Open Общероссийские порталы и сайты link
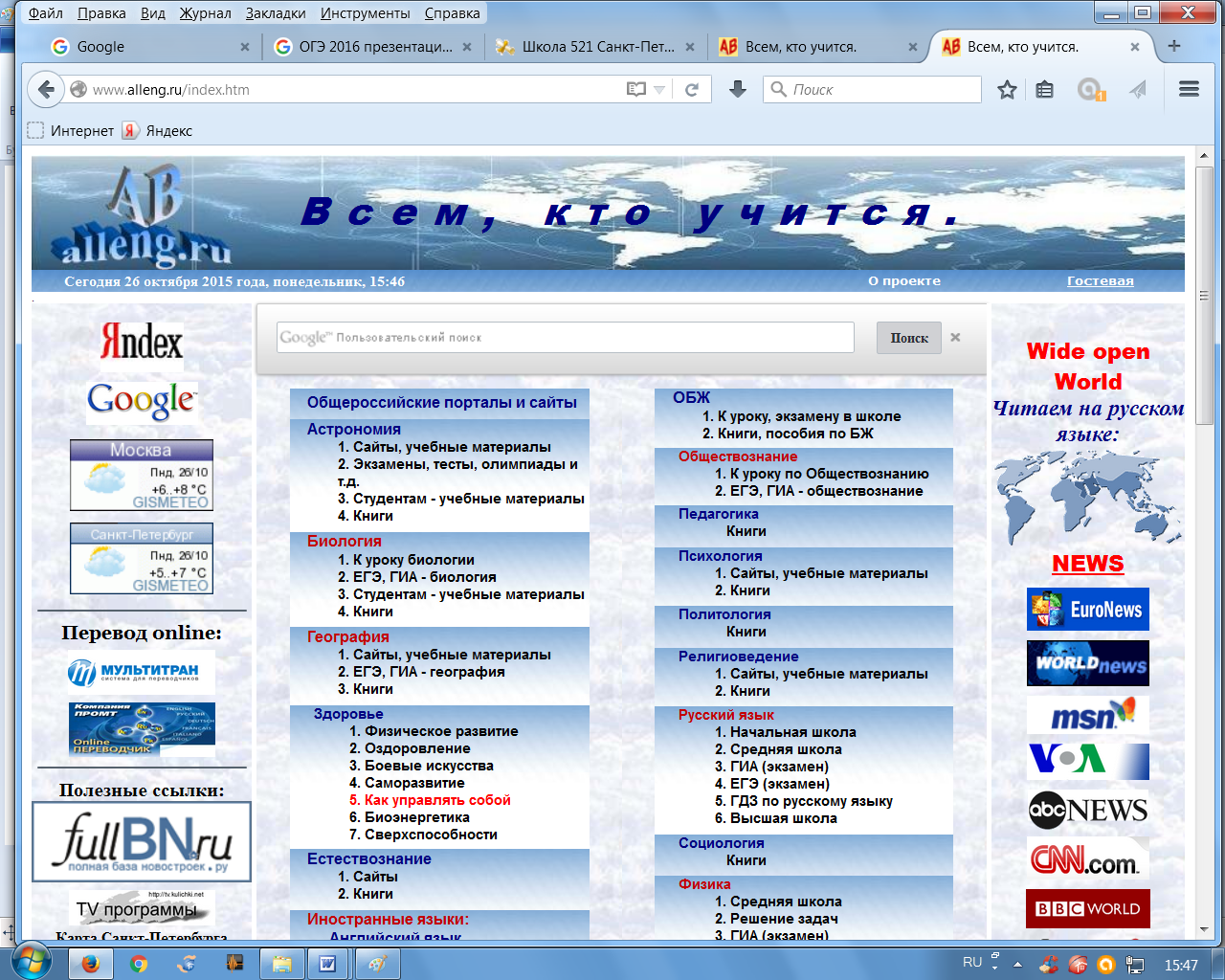 tap(442, 403)
